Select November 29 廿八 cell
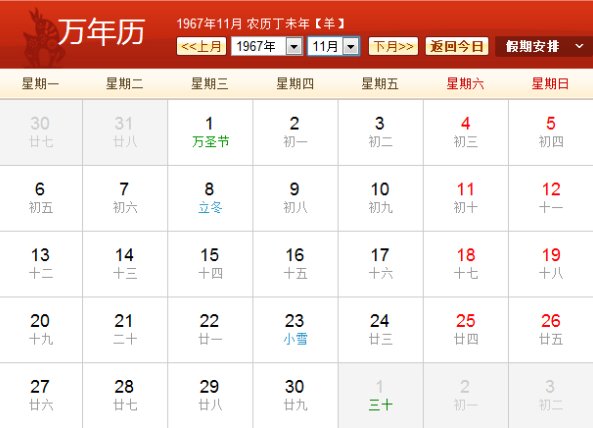Viewport: 593px width, 428px height. [x=210, y=395]
